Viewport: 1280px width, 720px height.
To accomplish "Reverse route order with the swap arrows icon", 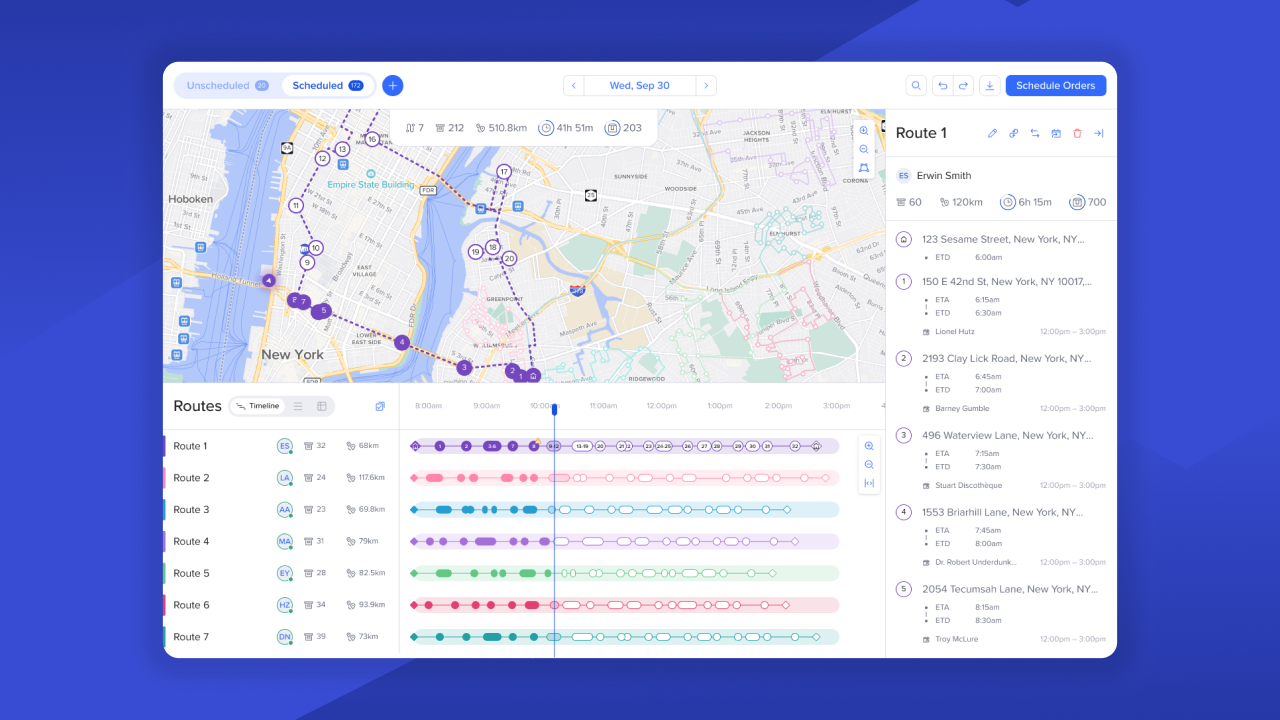I will coord(1035,133).
